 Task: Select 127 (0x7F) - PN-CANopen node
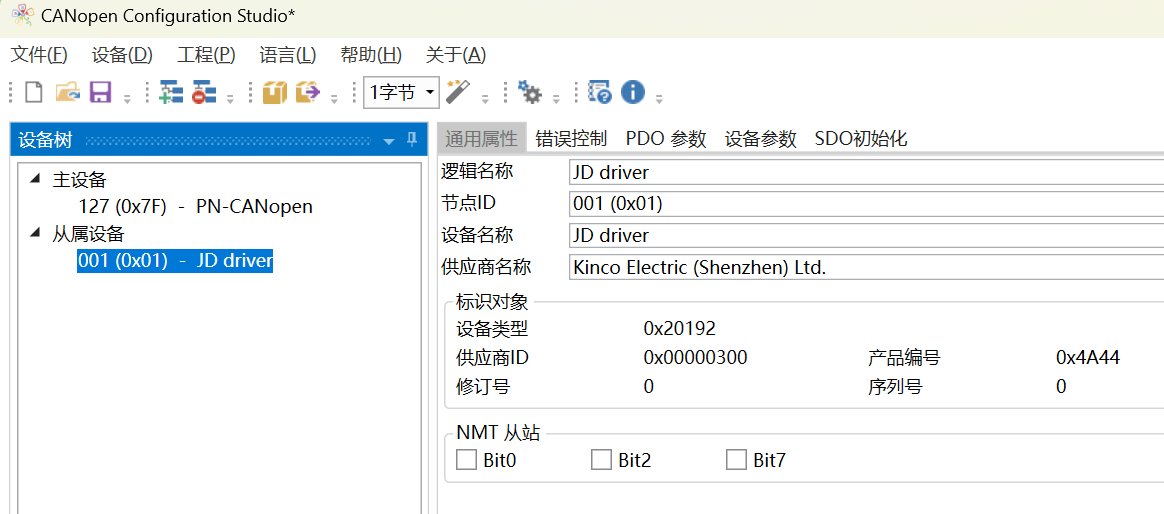point(195,206)
